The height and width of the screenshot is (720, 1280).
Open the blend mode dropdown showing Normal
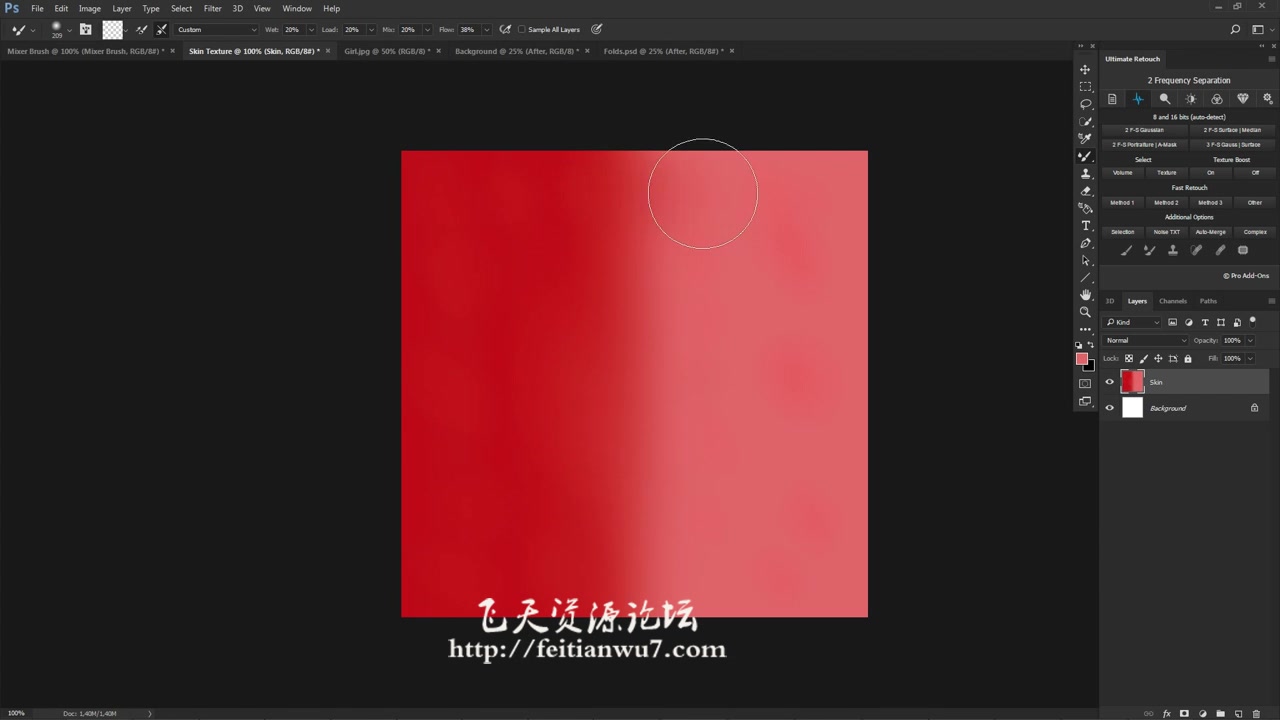(1146, 340)
